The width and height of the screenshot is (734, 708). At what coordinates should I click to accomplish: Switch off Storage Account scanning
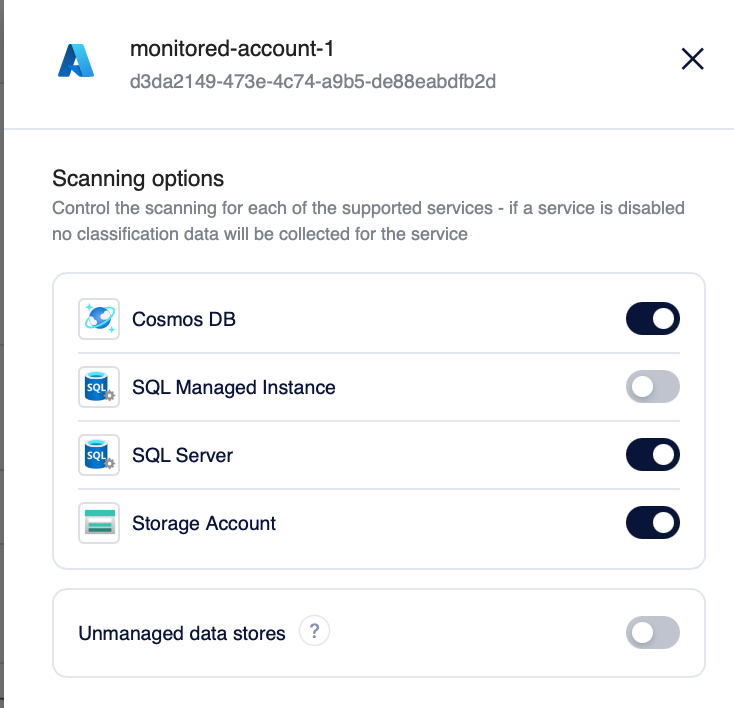point(653,523)
